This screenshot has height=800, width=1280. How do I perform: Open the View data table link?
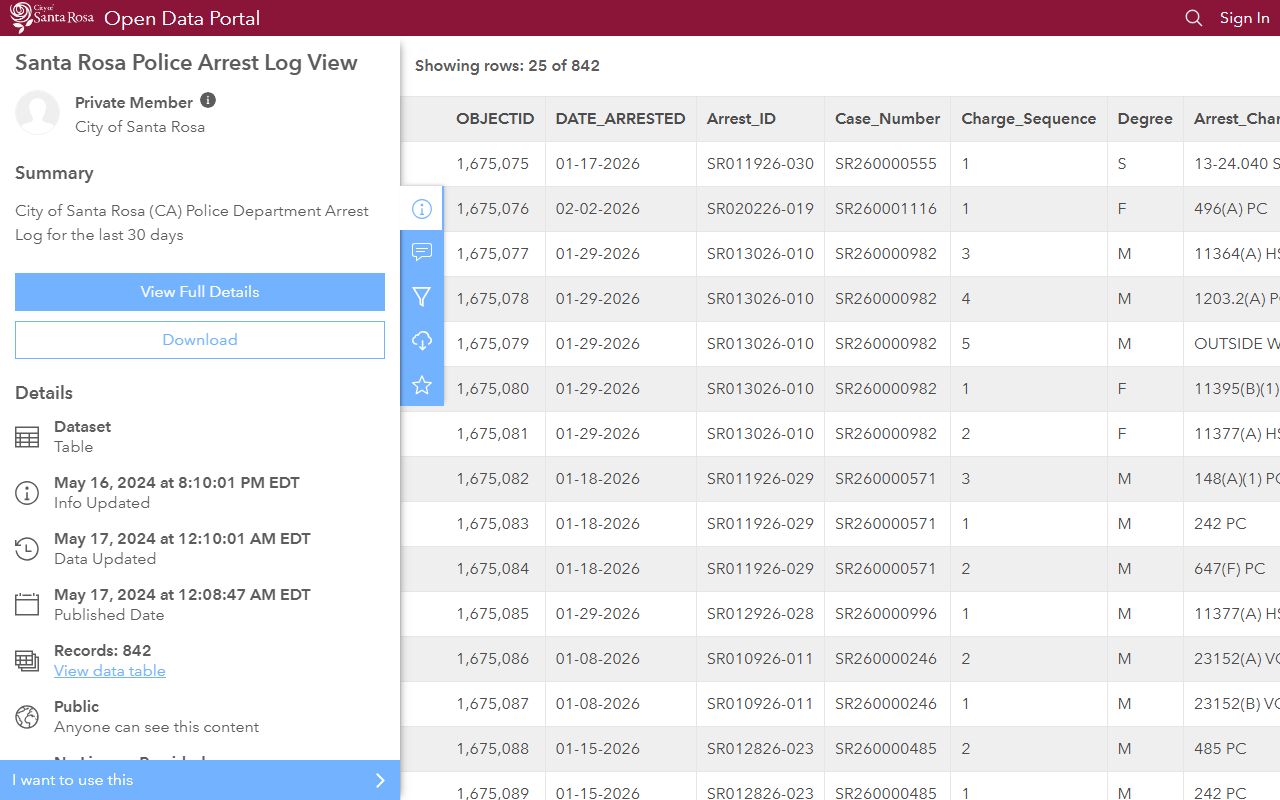110,671
